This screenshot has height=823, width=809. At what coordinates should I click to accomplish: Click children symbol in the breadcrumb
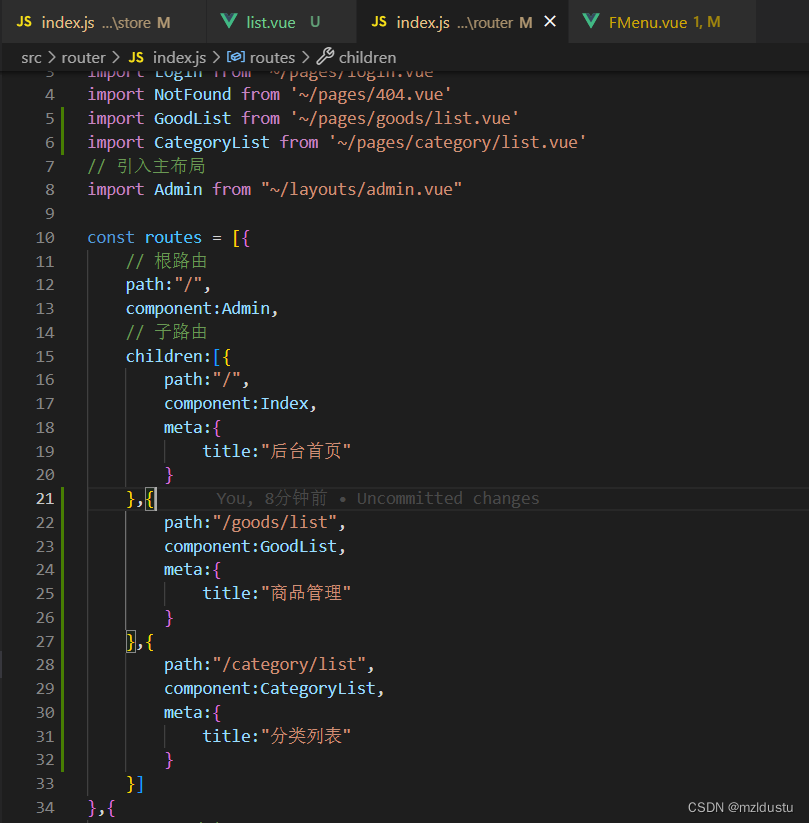[x=367, y=58]
